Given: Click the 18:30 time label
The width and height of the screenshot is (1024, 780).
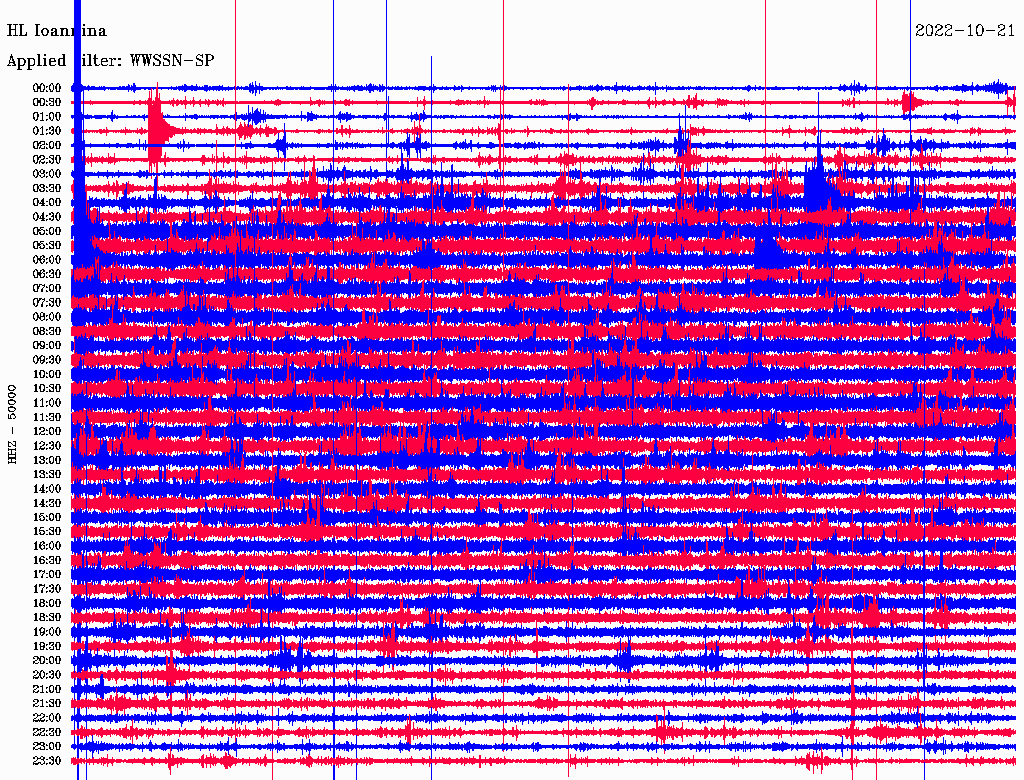Looking at the screenshot, I should coord(47,618).
